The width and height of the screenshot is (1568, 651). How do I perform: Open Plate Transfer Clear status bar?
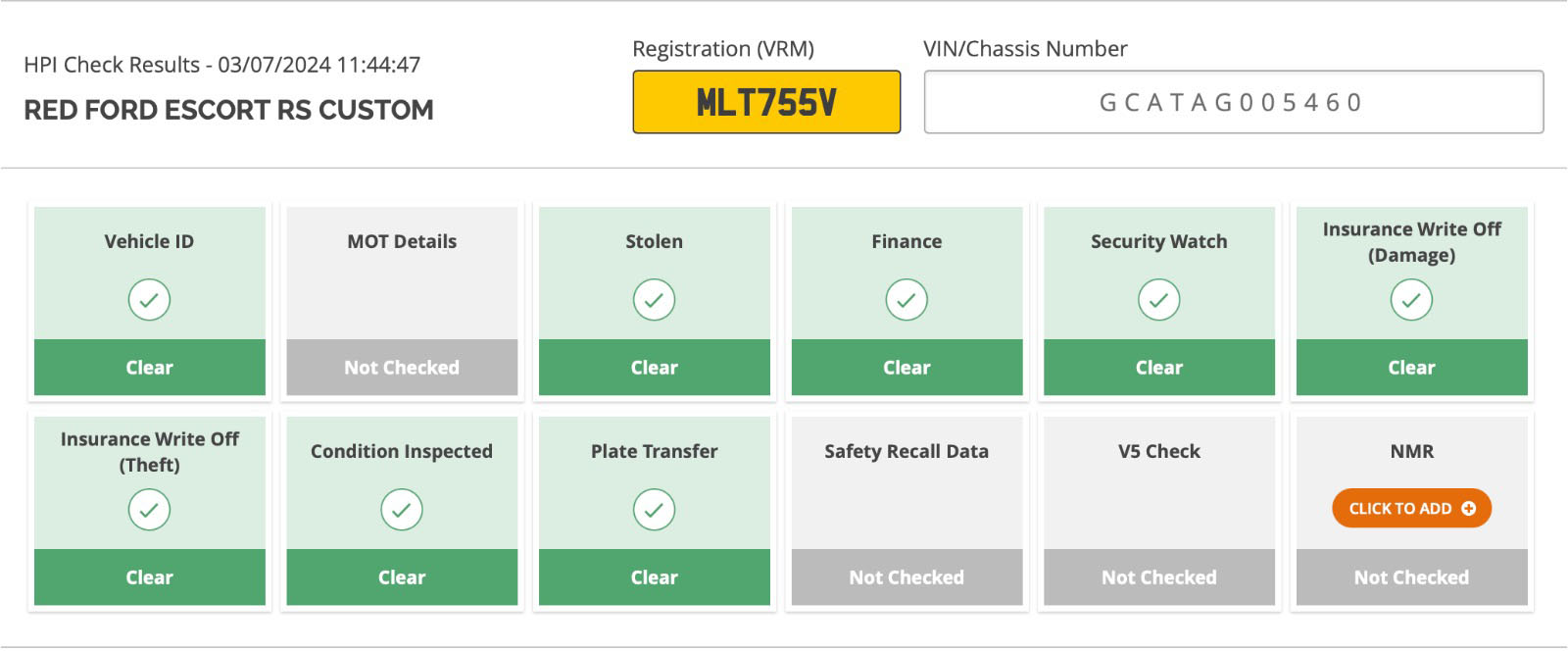pyautogui.click(x=655, y=577)
